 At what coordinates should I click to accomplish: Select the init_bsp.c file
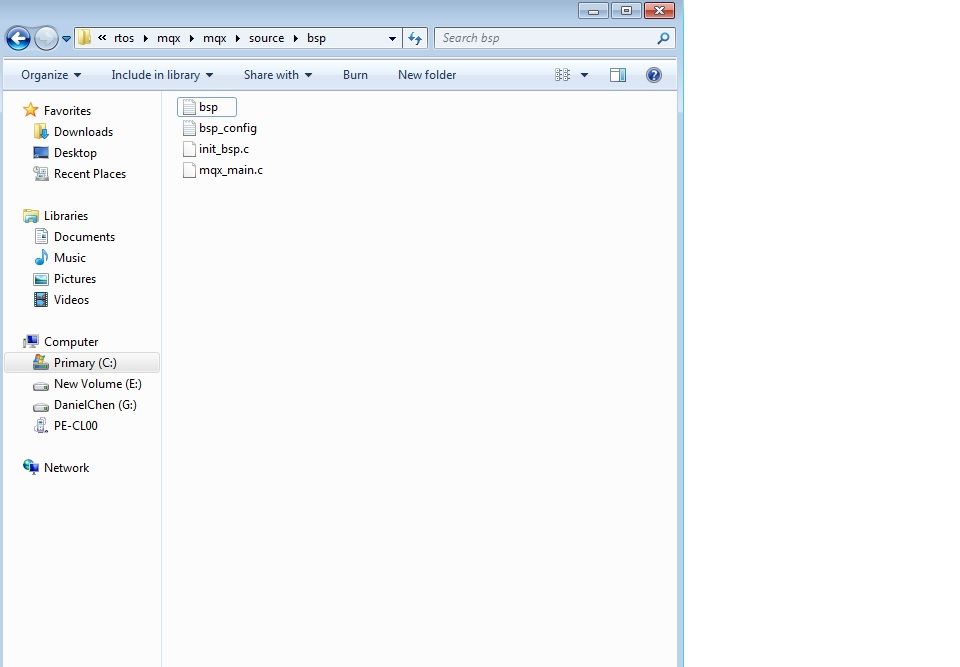pyautogui.click(x=216, y=149)
